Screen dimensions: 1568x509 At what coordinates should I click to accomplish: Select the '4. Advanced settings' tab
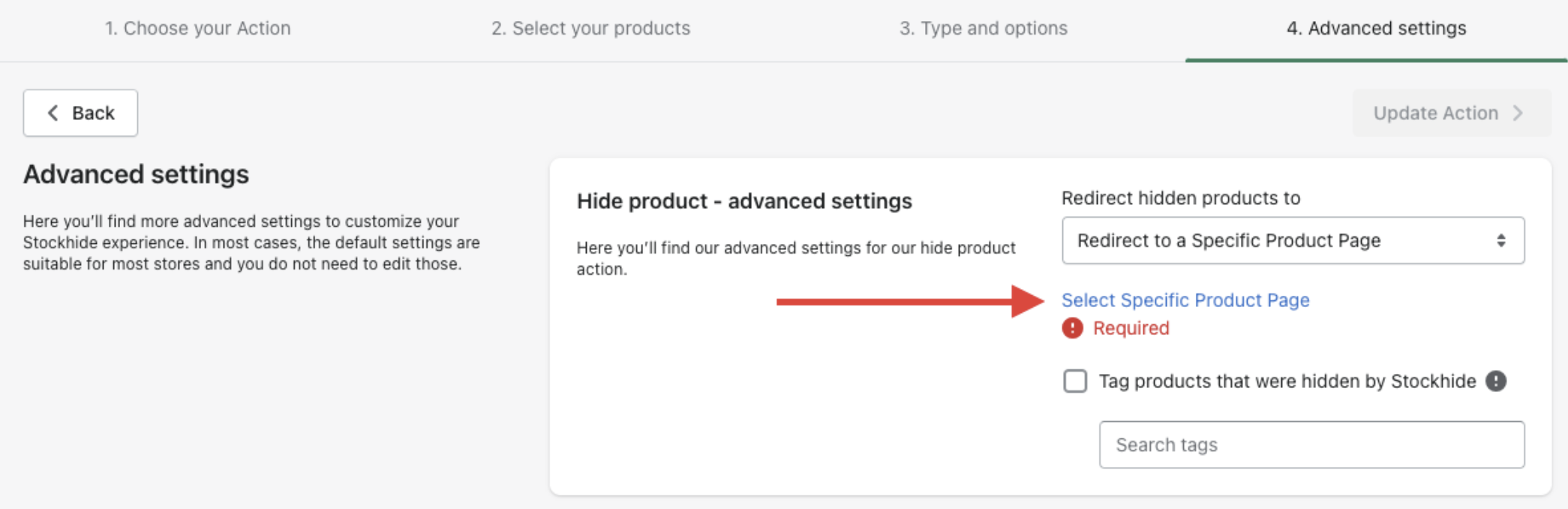(x=1376, y=29)
